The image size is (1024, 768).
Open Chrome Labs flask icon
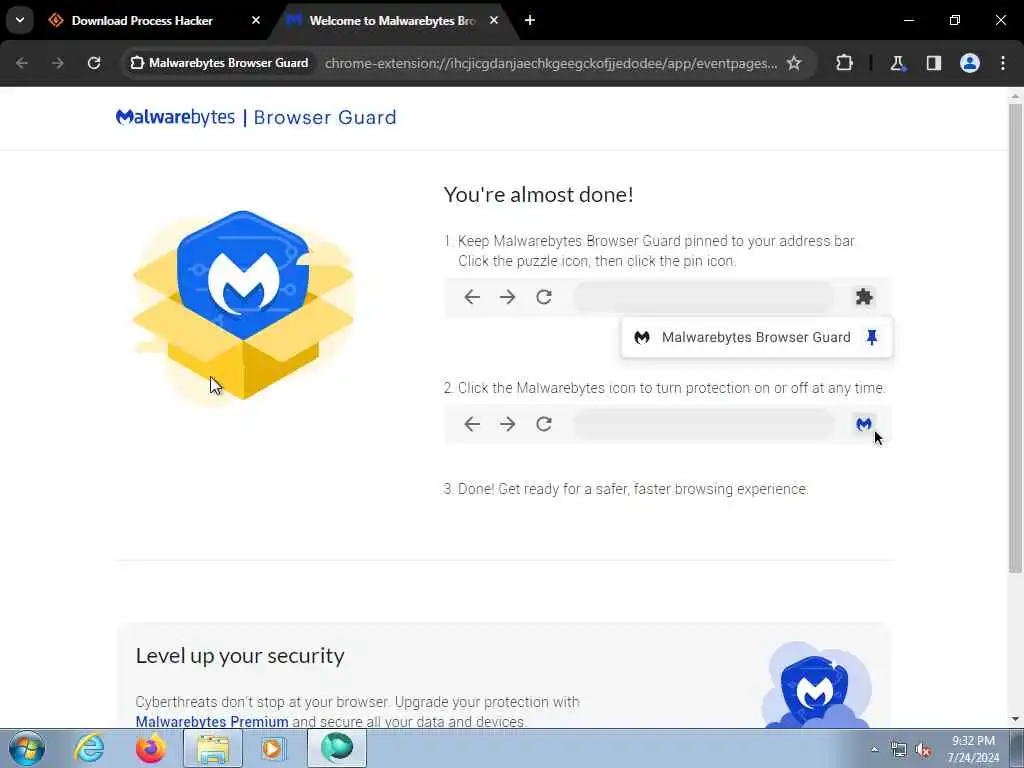click(897, 63)
